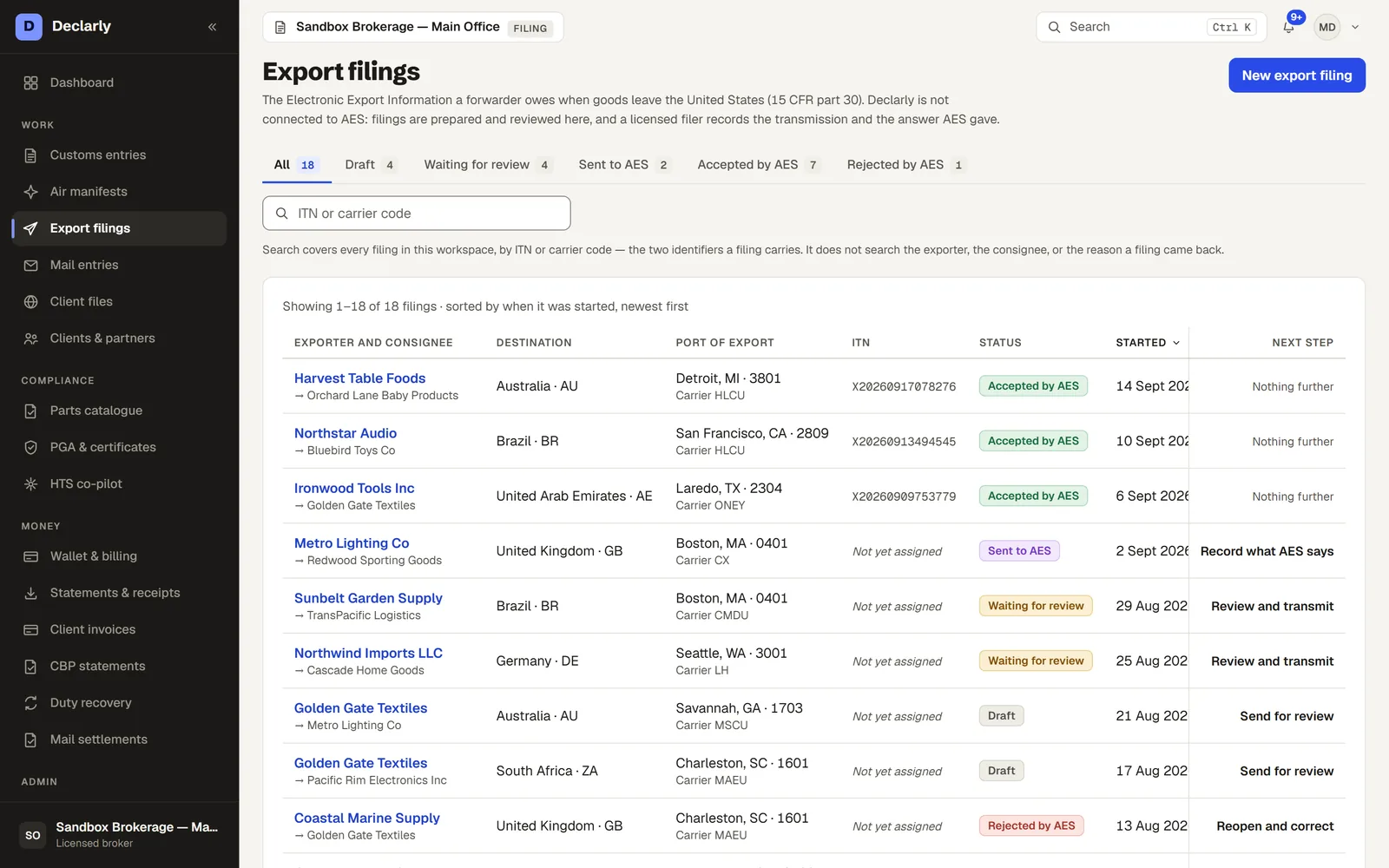The image size is (1389, 868).
Task: Click the Sent to AES status badge in table
Action: 1019,551
